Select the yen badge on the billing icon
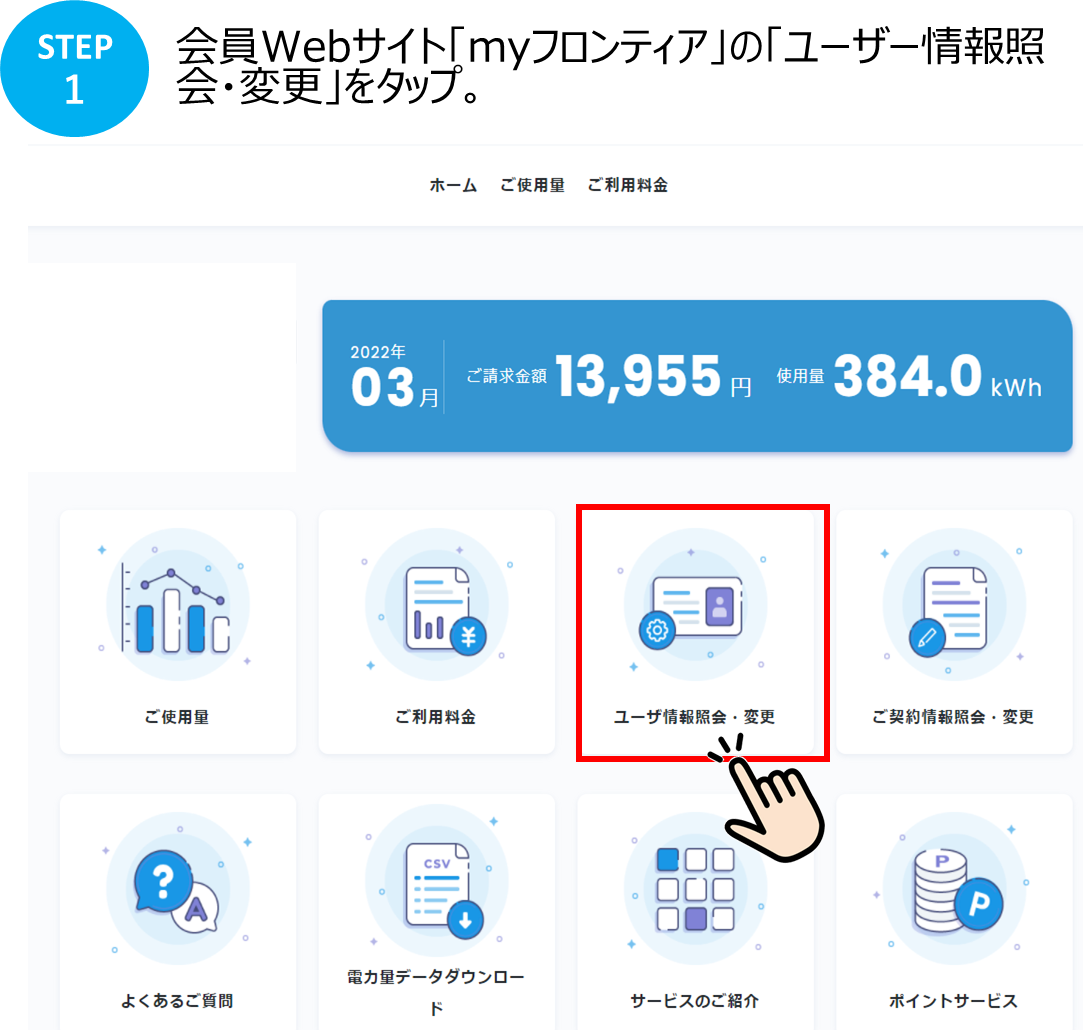Viewport: 1083px width, 1030px height. [469, 637]
